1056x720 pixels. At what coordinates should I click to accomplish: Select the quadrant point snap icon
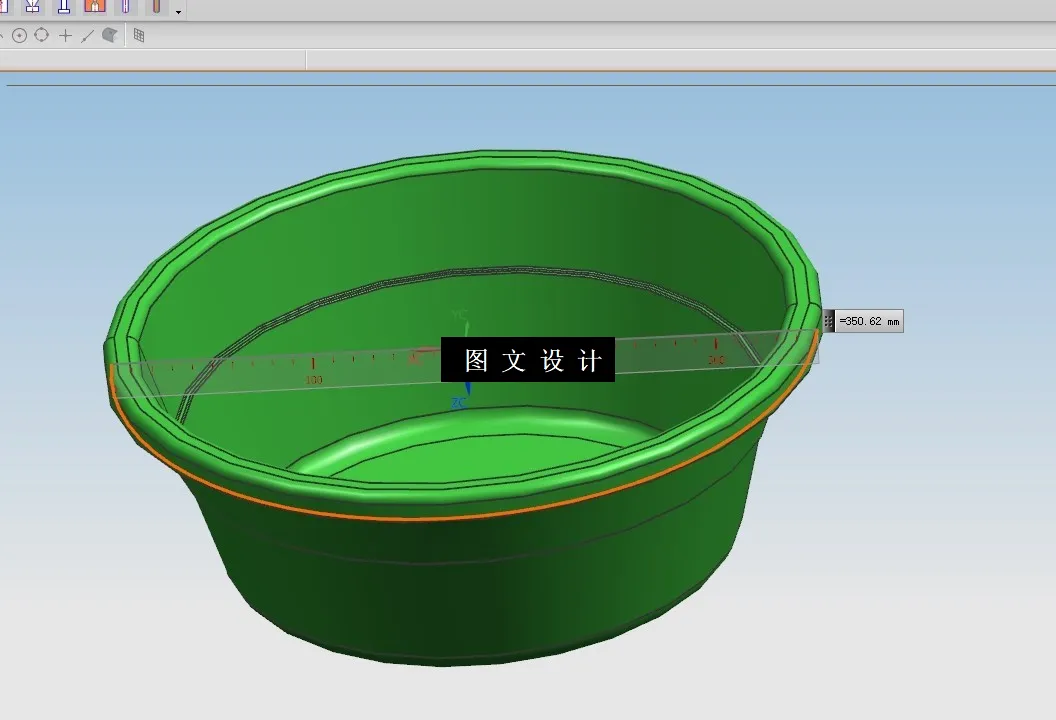coord(42,35)
